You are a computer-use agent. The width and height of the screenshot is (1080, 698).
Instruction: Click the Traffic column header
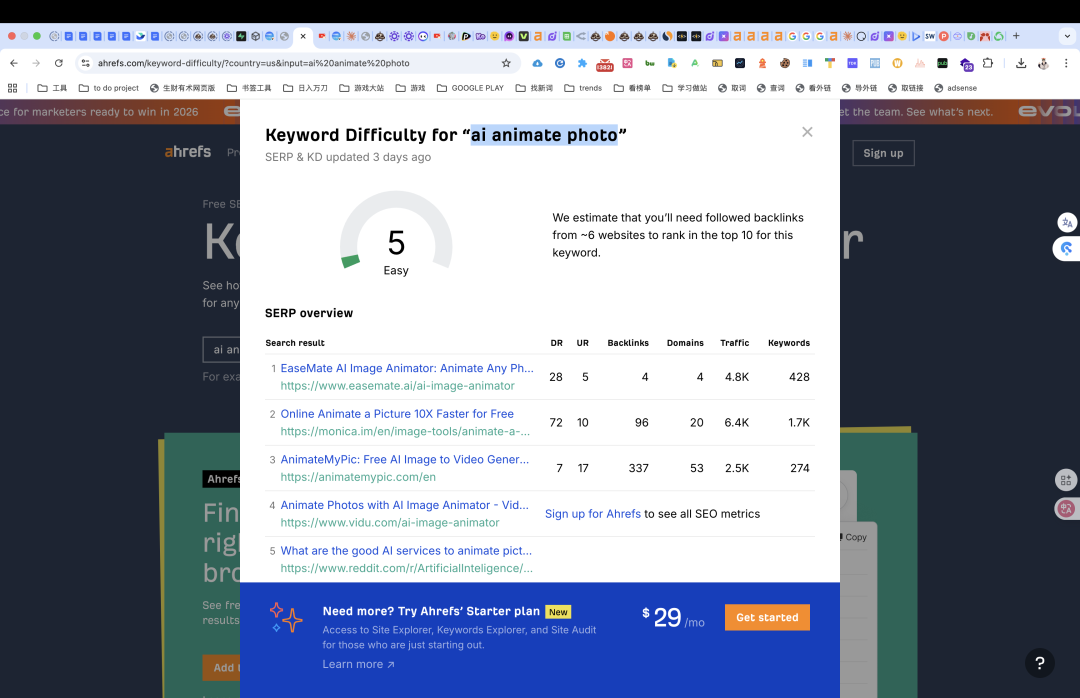[x=734, y=342]
